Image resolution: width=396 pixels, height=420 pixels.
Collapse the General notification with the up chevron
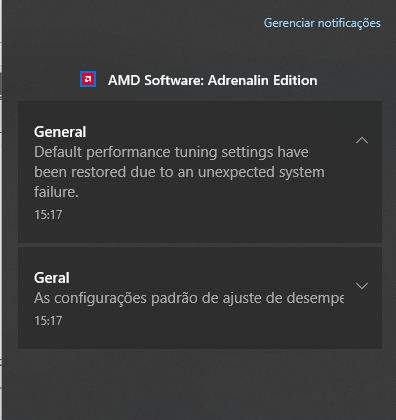[362, 140]
